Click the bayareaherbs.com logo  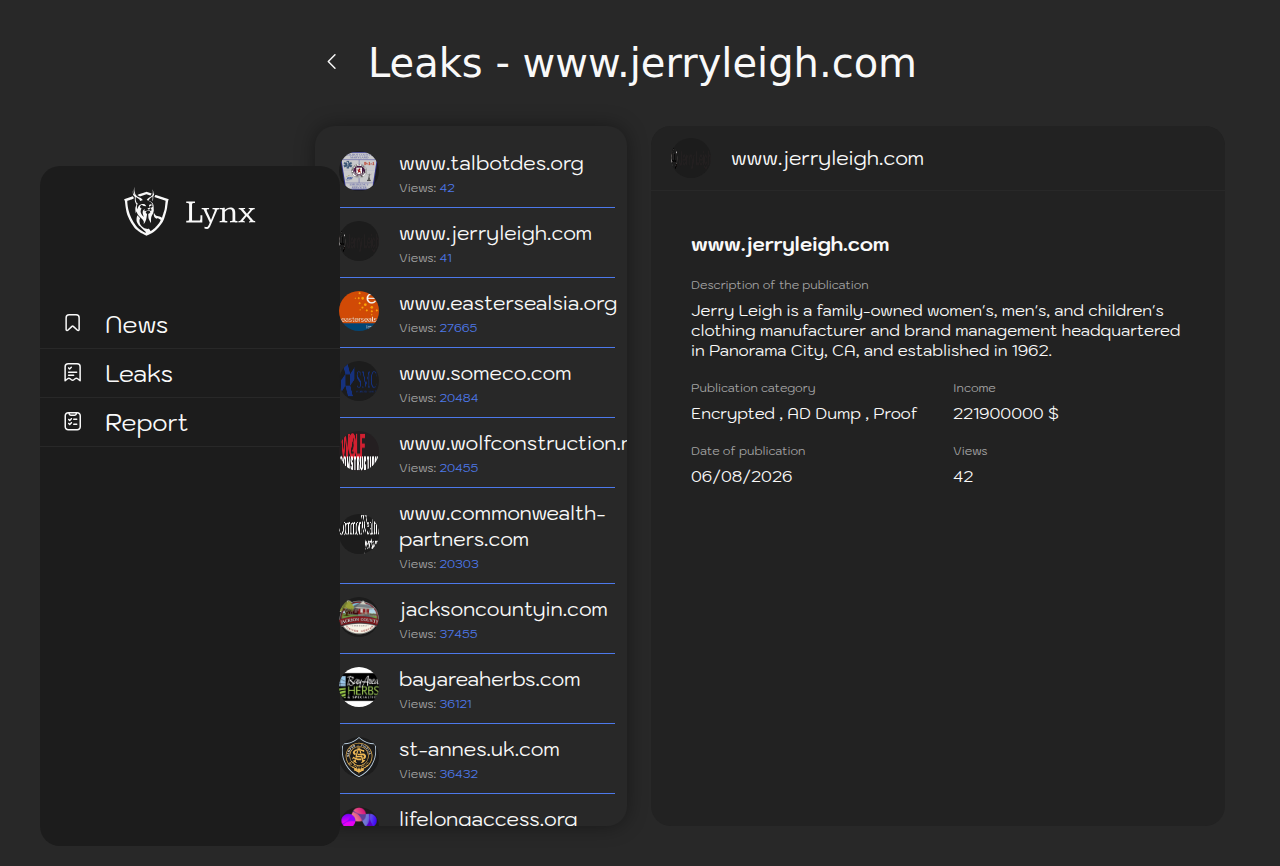pyautogui.click(x=359, y=687)
